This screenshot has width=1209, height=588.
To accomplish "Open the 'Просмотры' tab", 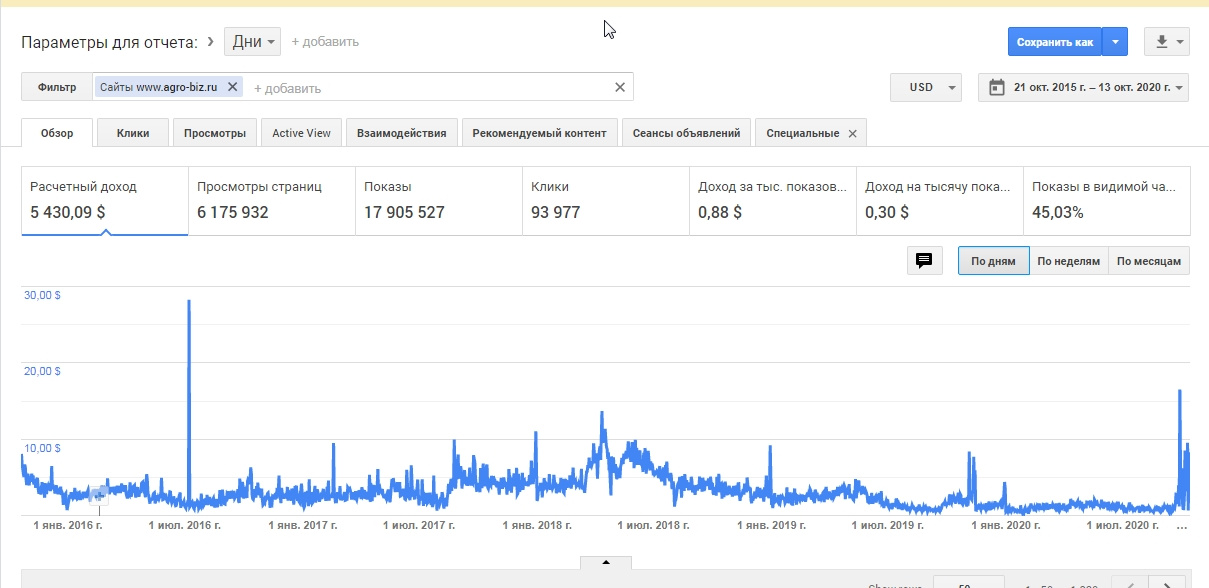I will [215, 133].
